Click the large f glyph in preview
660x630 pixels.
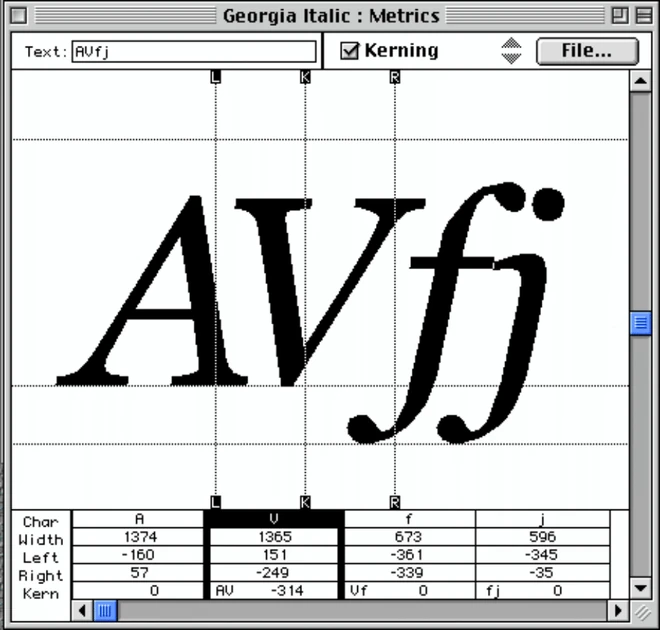coord(438,311)
